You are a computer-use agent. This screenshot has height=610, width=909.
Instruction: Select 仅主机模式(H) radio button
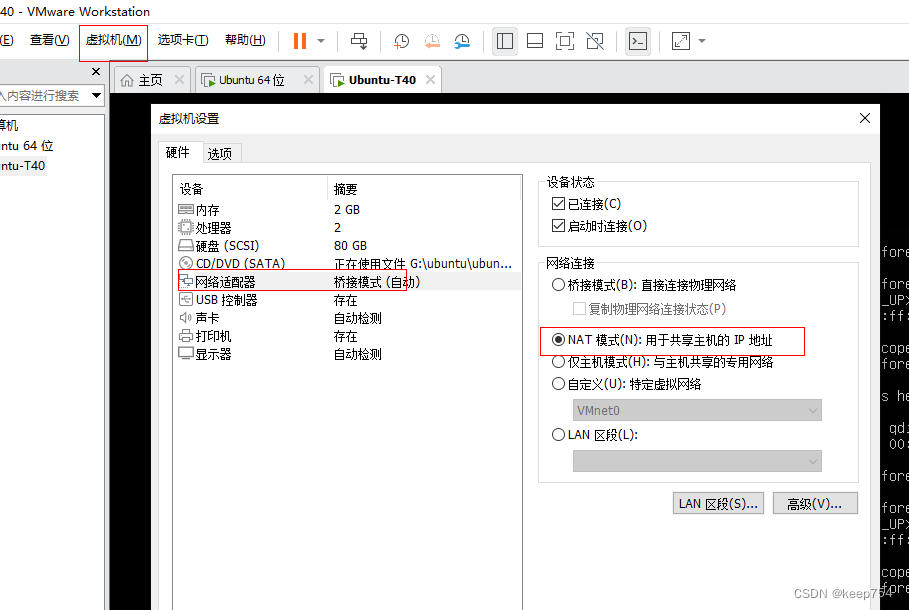[x=558, y=362]
